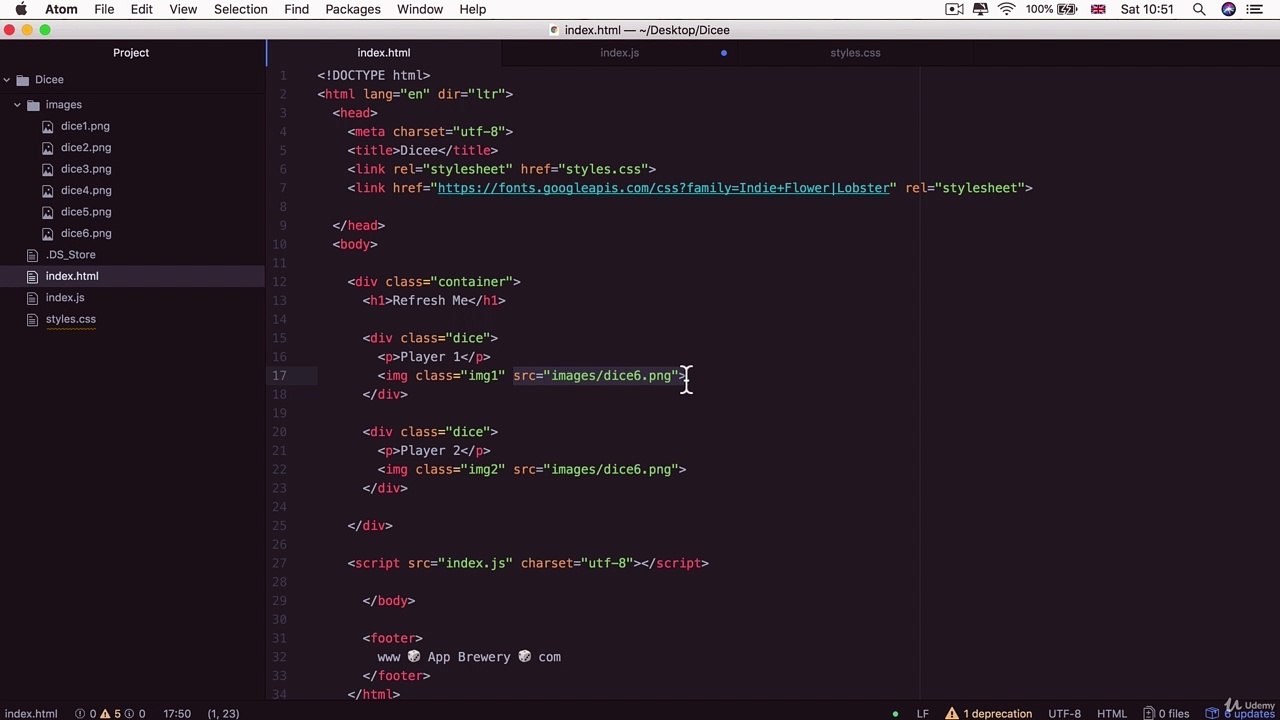The height and width of the screenshot is (720, 1280).
Task: Click the index.html filename in status bar
Action: pos(31,714)
